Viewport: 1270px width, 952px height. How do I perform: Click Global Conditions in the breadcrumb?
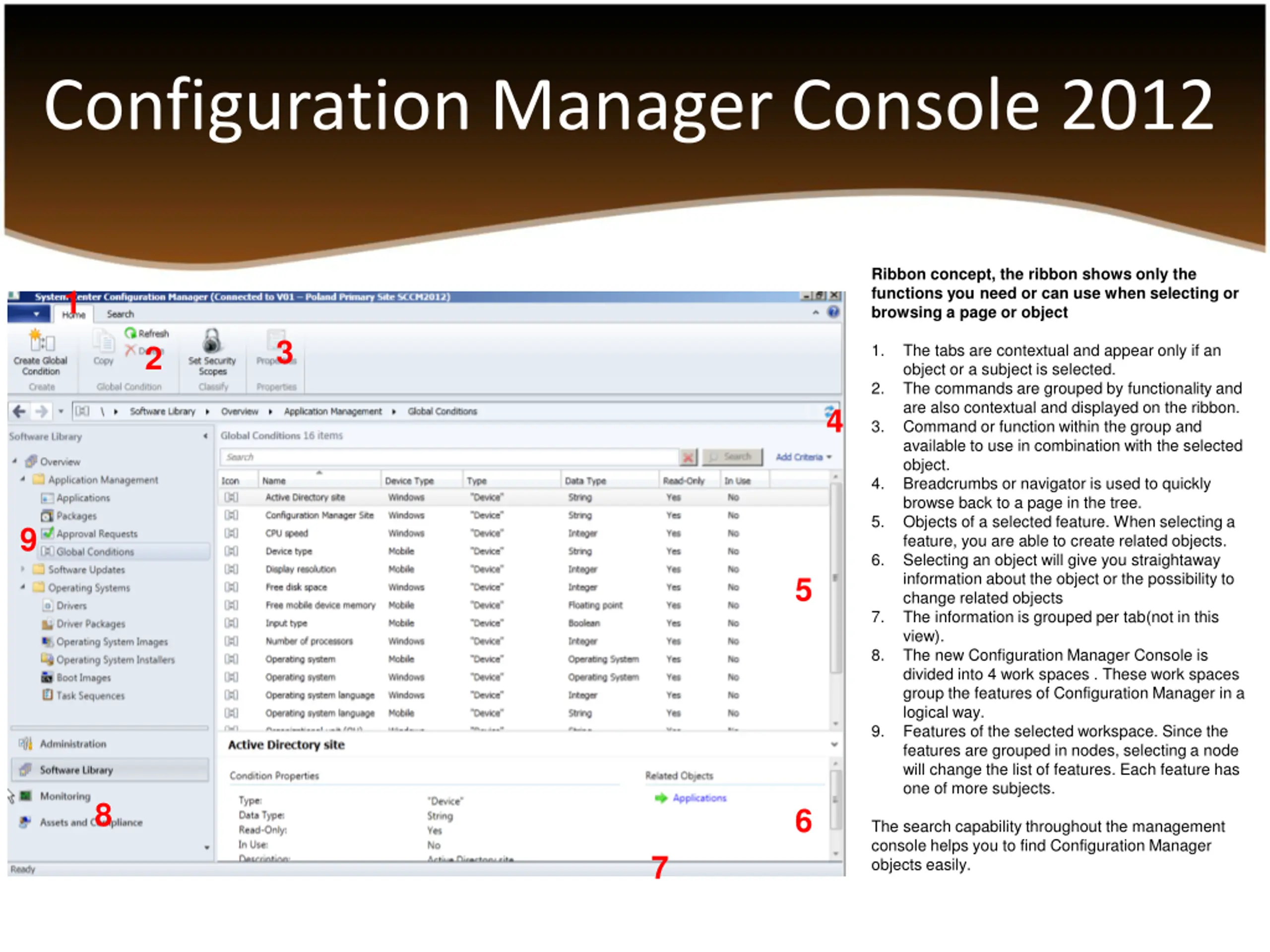click(x=442, y=412)
